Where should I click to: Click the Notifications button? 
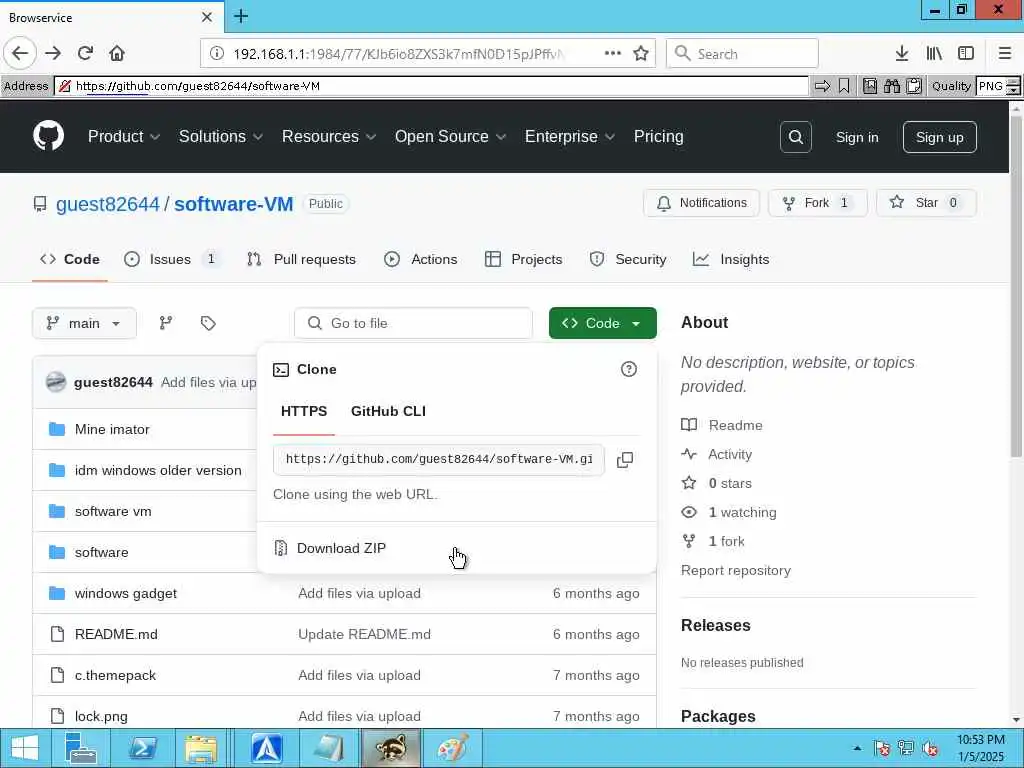(701, 203)
